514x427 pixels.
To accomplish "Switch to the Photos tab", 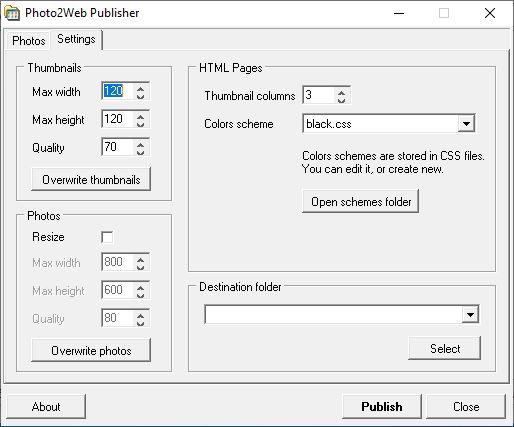I will click(29, 41).
